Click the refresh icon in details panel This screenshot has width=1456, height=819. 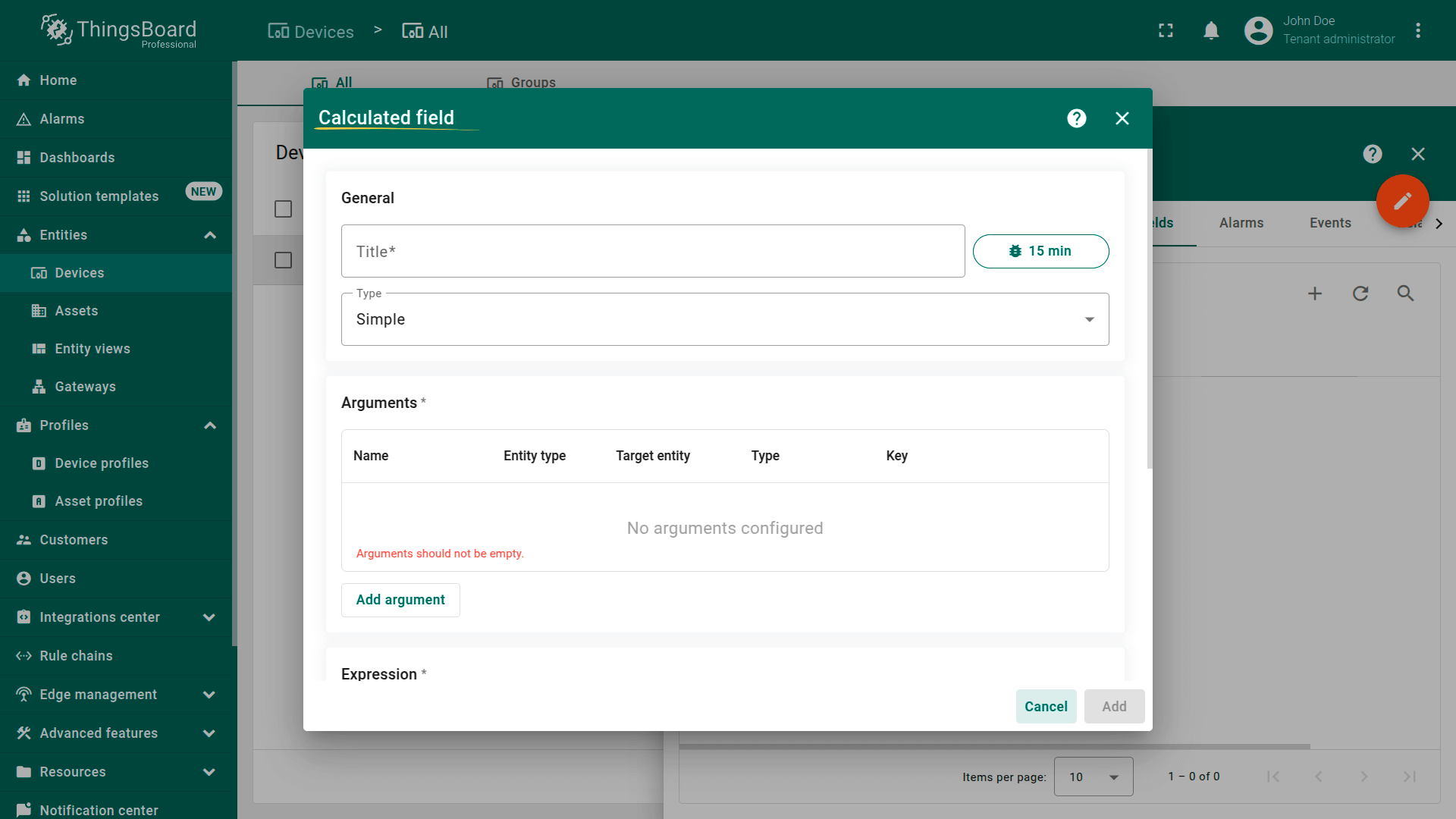[x=1360, y=293]
